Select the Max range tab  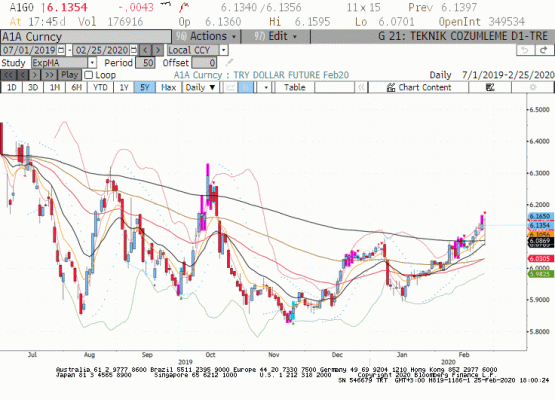coord(168,87)
